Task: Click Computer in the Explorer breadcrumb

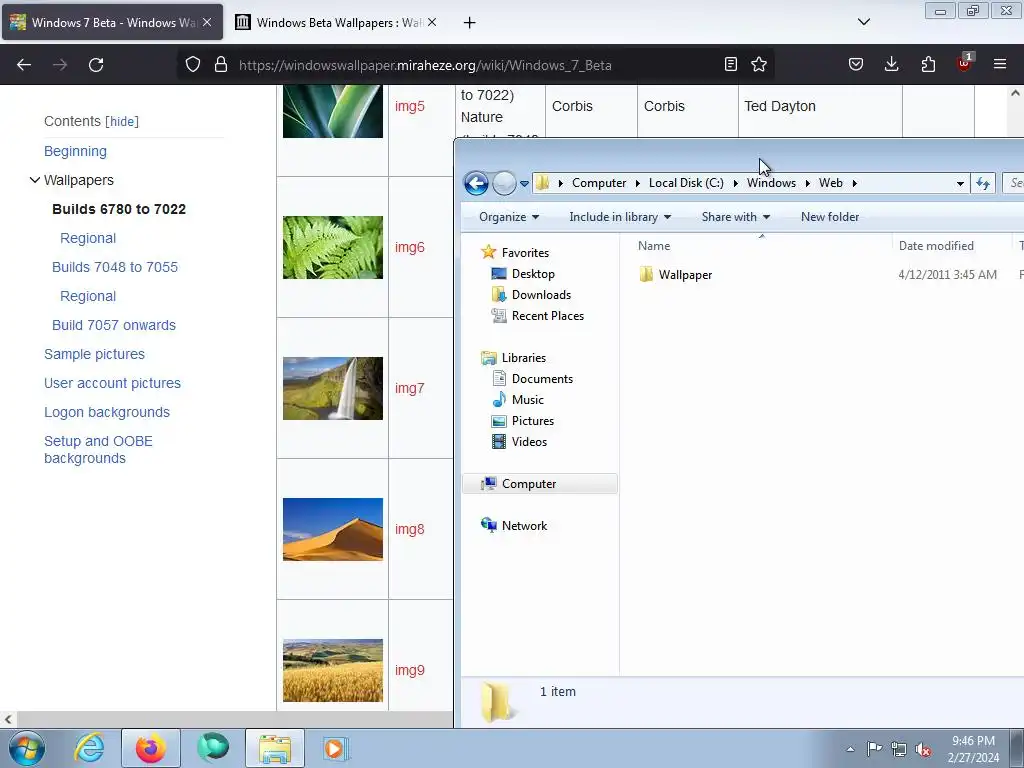Action: coord(599,183)
